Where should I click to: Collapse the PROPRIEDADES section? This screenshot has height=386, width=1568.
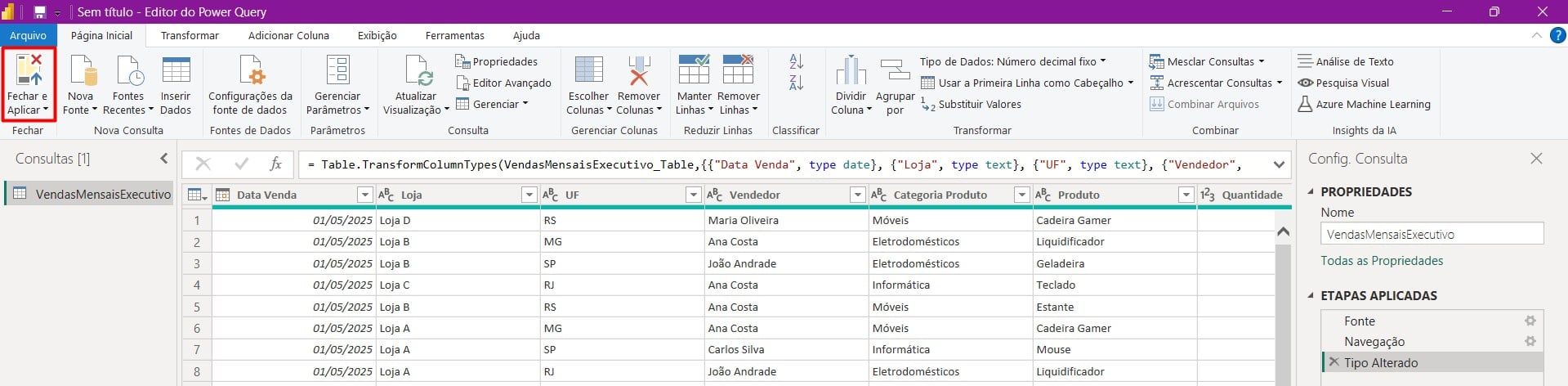tap(1311, 191)
